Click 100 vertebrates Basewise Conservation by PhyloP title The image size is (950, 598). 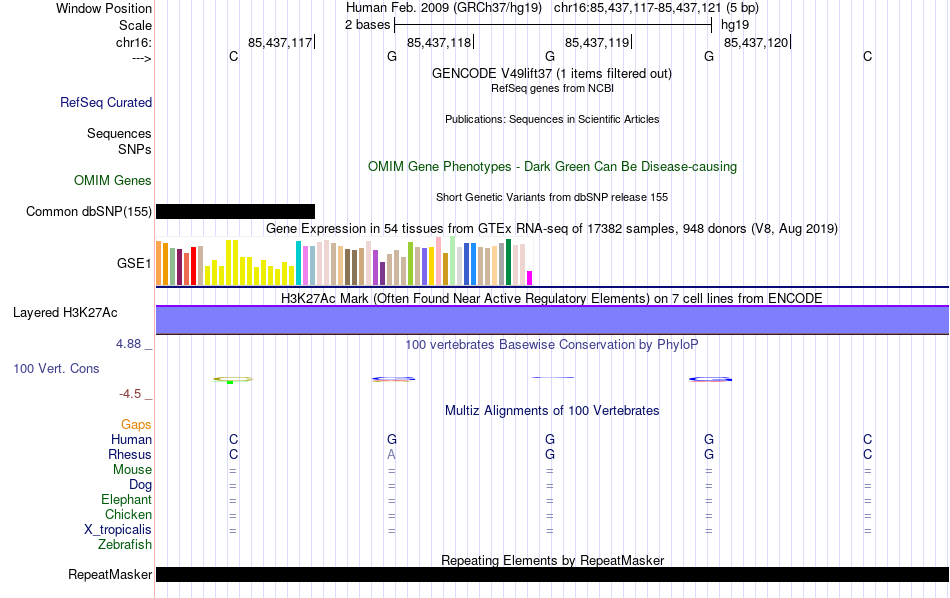(552, 345)
